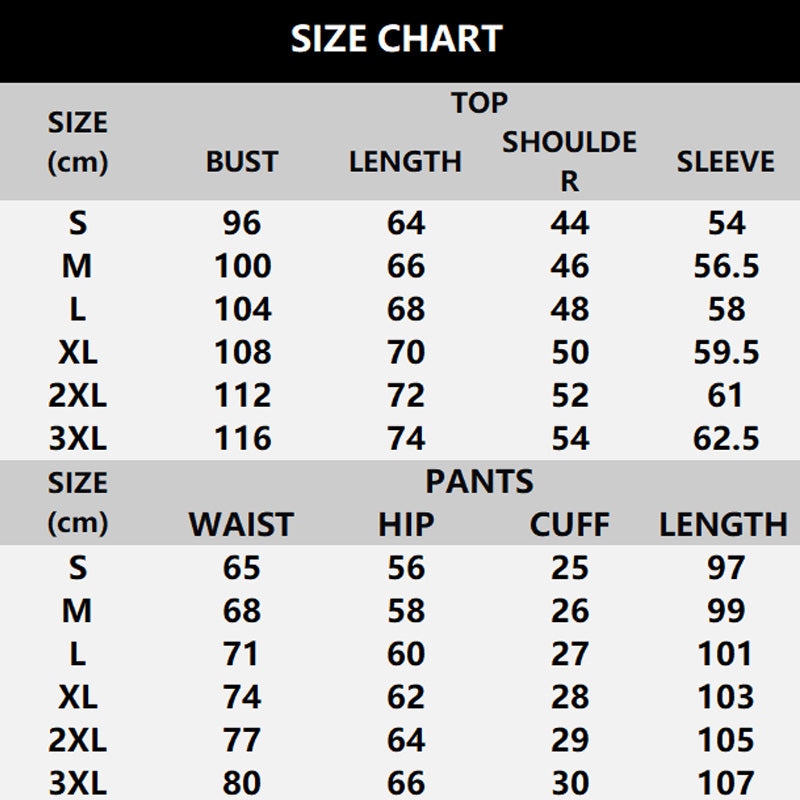
Task: Click waist value 74 for size XL
Action: (x=242, y=697)
